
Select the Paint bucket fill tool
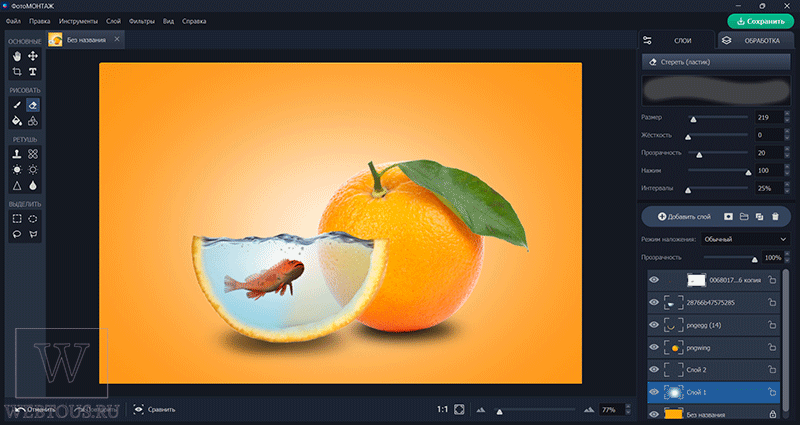coord(17,121)
